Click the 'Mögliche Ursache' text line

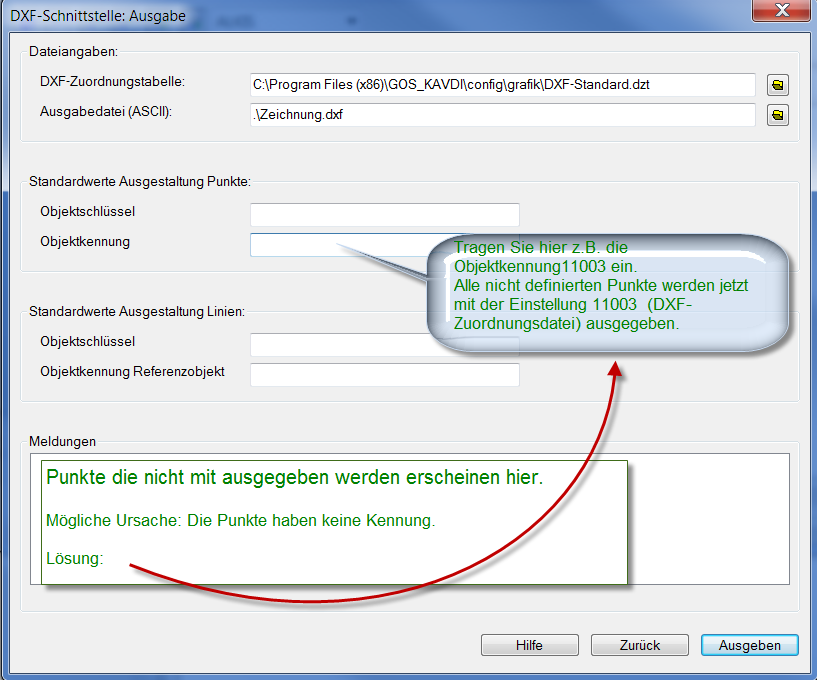coord(240,521)
